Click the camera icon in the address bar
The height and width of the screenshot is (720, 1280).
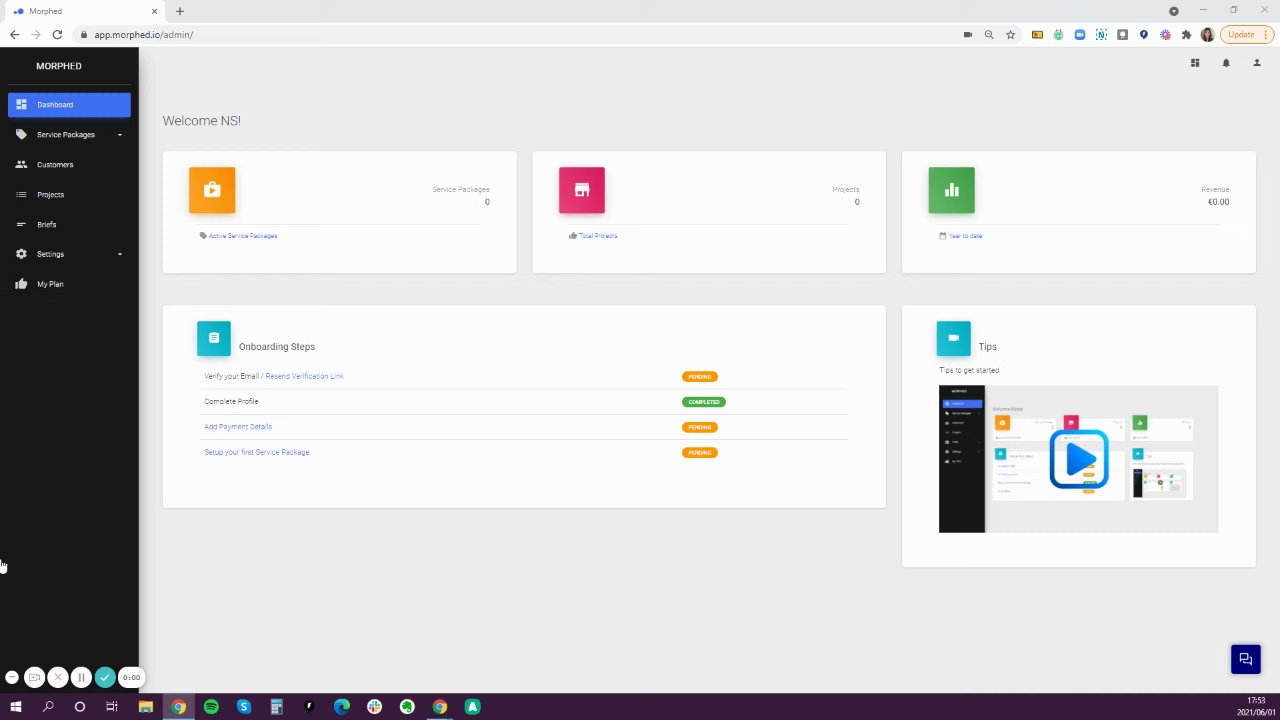coord(968,34)
